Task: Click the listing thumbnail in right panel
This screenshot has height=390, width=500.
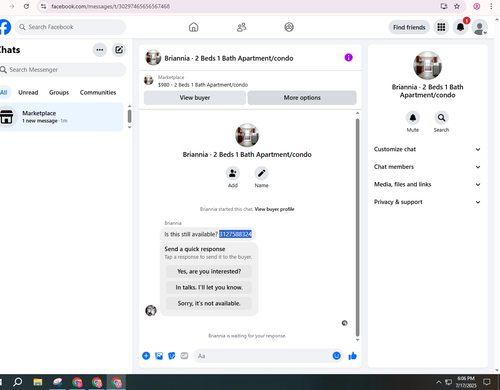Action: click(427, 65)
